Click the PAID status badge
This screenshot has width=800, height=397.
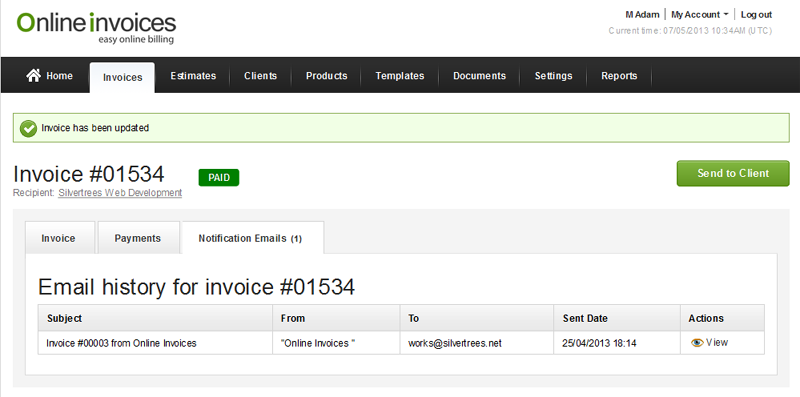pyautogui.click(x=219, y=178)
